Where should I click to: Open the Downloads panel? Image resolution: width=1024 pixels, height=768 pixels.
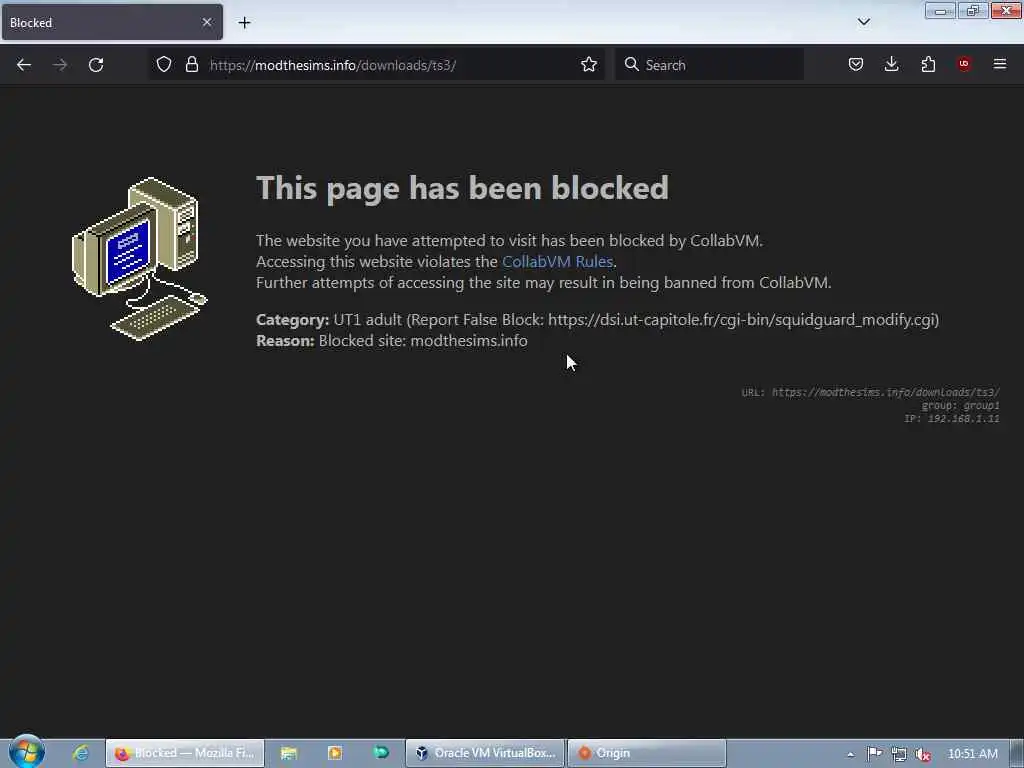click(x=891, y=64)
